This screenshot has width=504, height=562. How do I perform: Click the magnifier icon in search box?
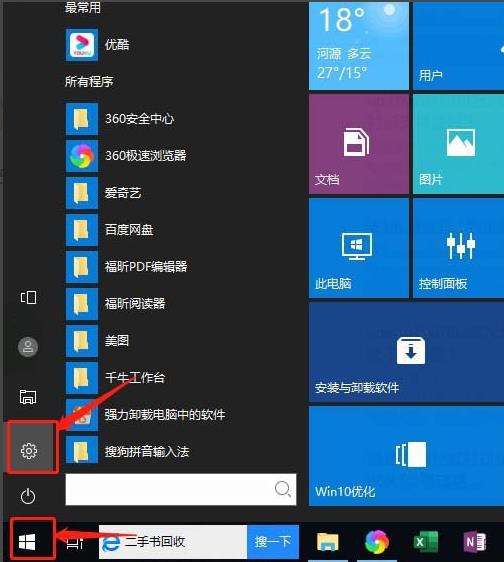click(282, 489)
